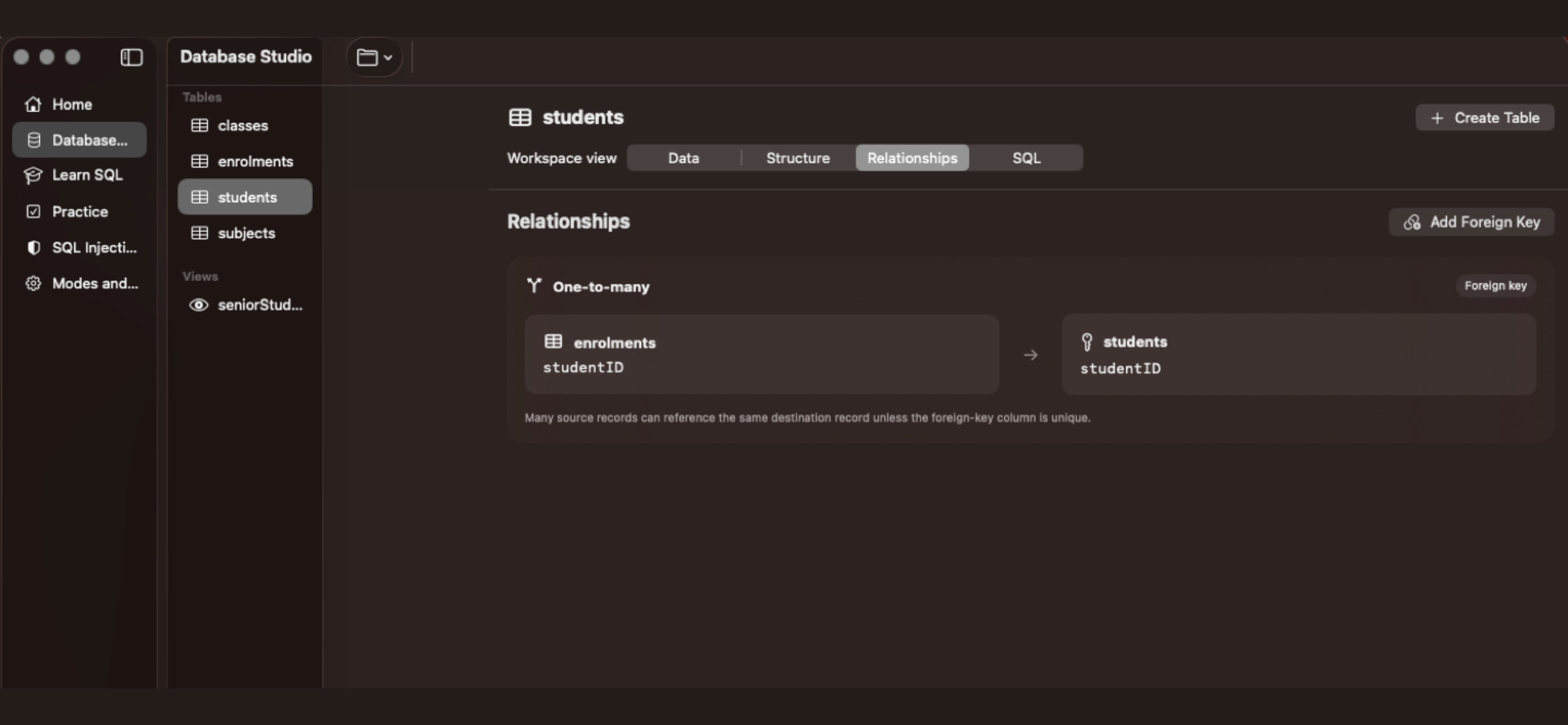Click the Views section label
Screen dimensions: 1568x725
200,276
